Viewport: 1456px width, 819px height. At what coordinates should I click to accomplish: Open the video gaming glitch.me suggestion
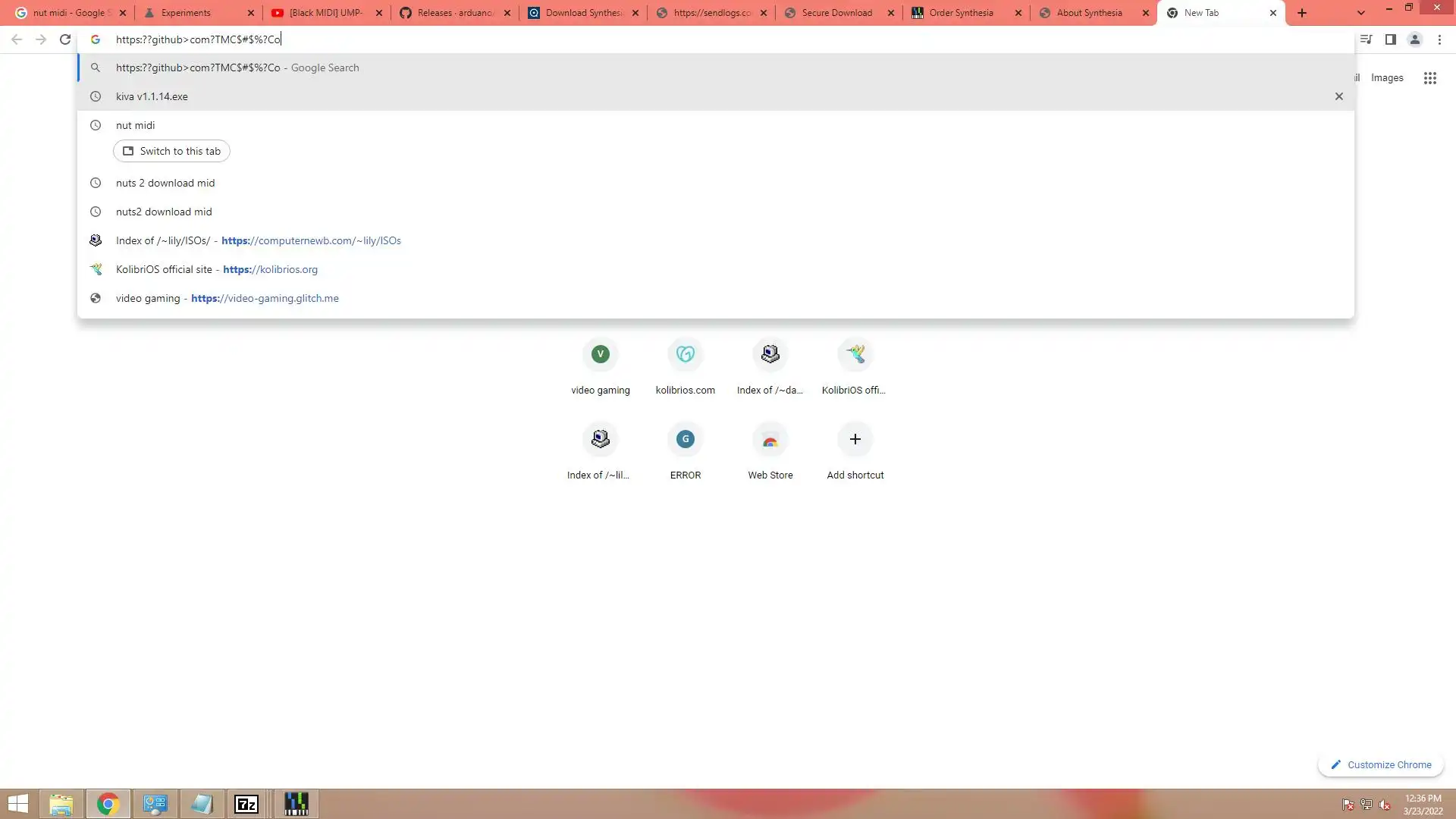[227, 298]
